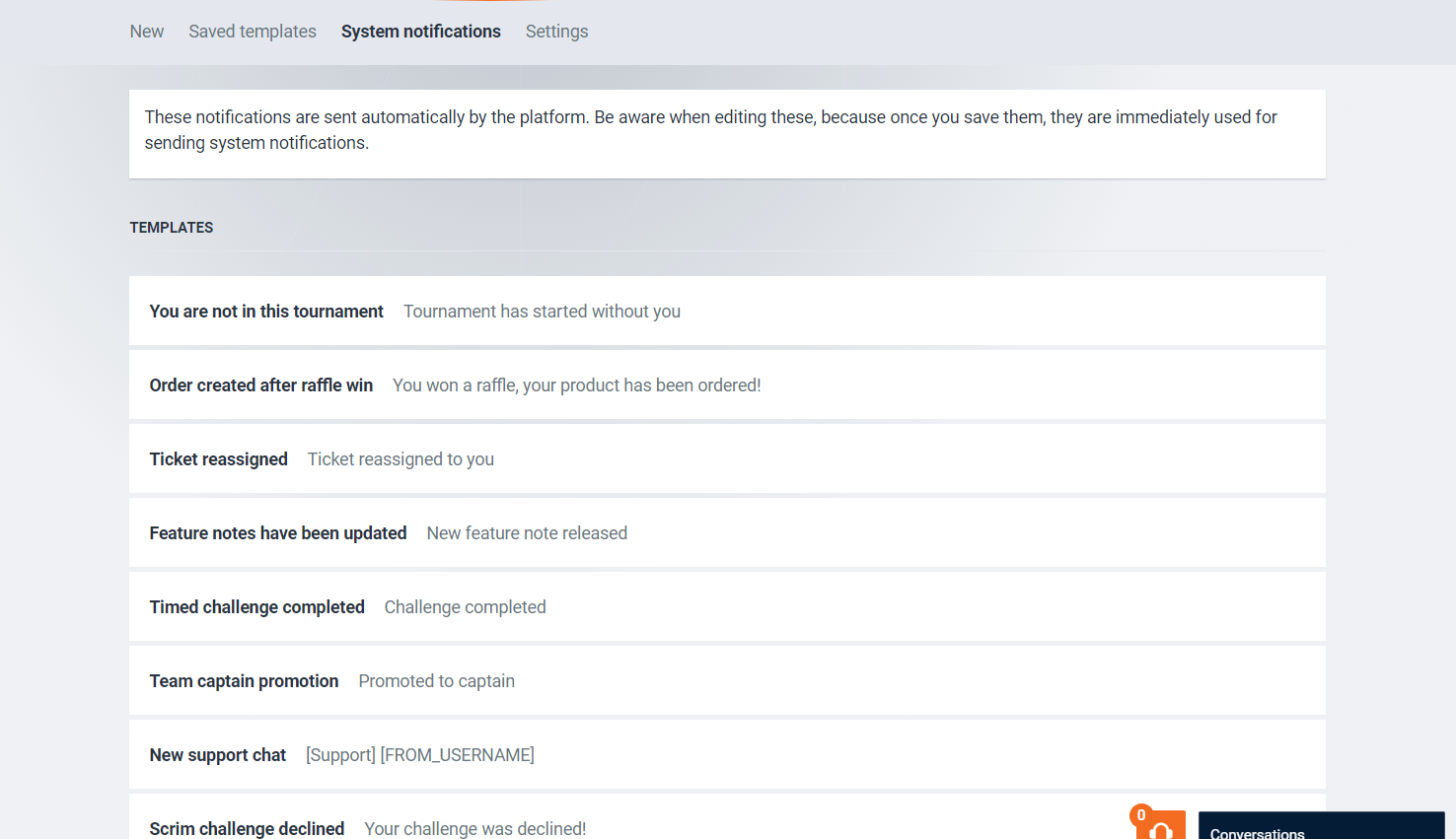Click the orange zero notification badge
The width and height of the screenshot is (1456, 839).
[1141, 815]
